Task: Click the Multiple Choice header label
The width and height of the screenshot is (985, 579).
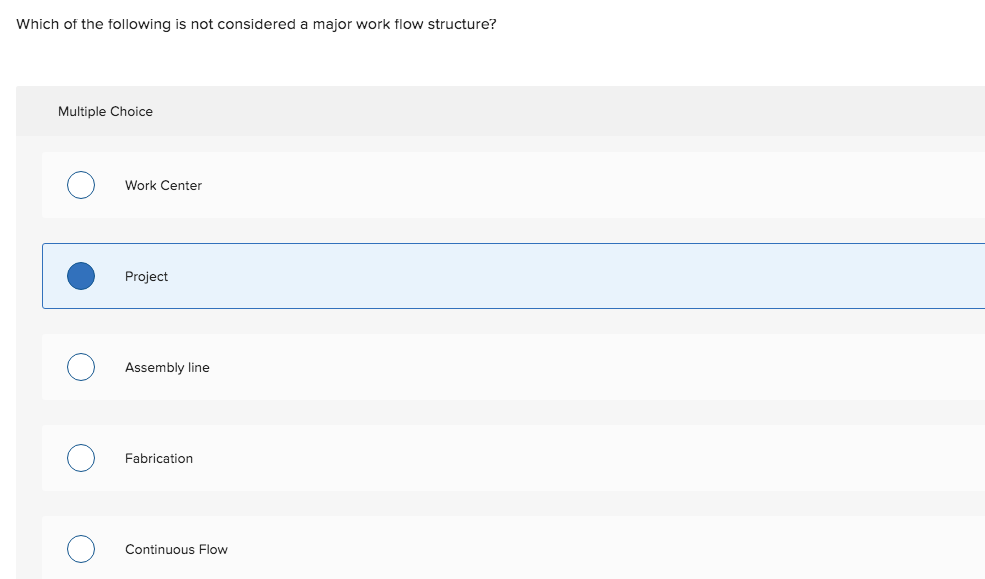Action: pyautogui.click(x=105, y=111)
